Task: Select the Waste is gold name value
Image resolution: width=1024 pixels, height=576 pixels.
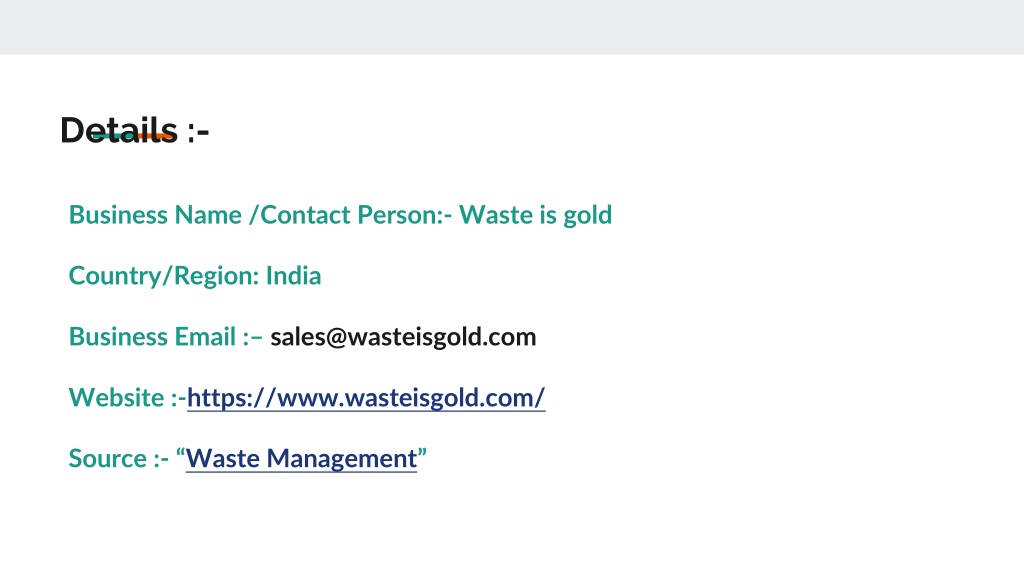Action: [535, 216]
